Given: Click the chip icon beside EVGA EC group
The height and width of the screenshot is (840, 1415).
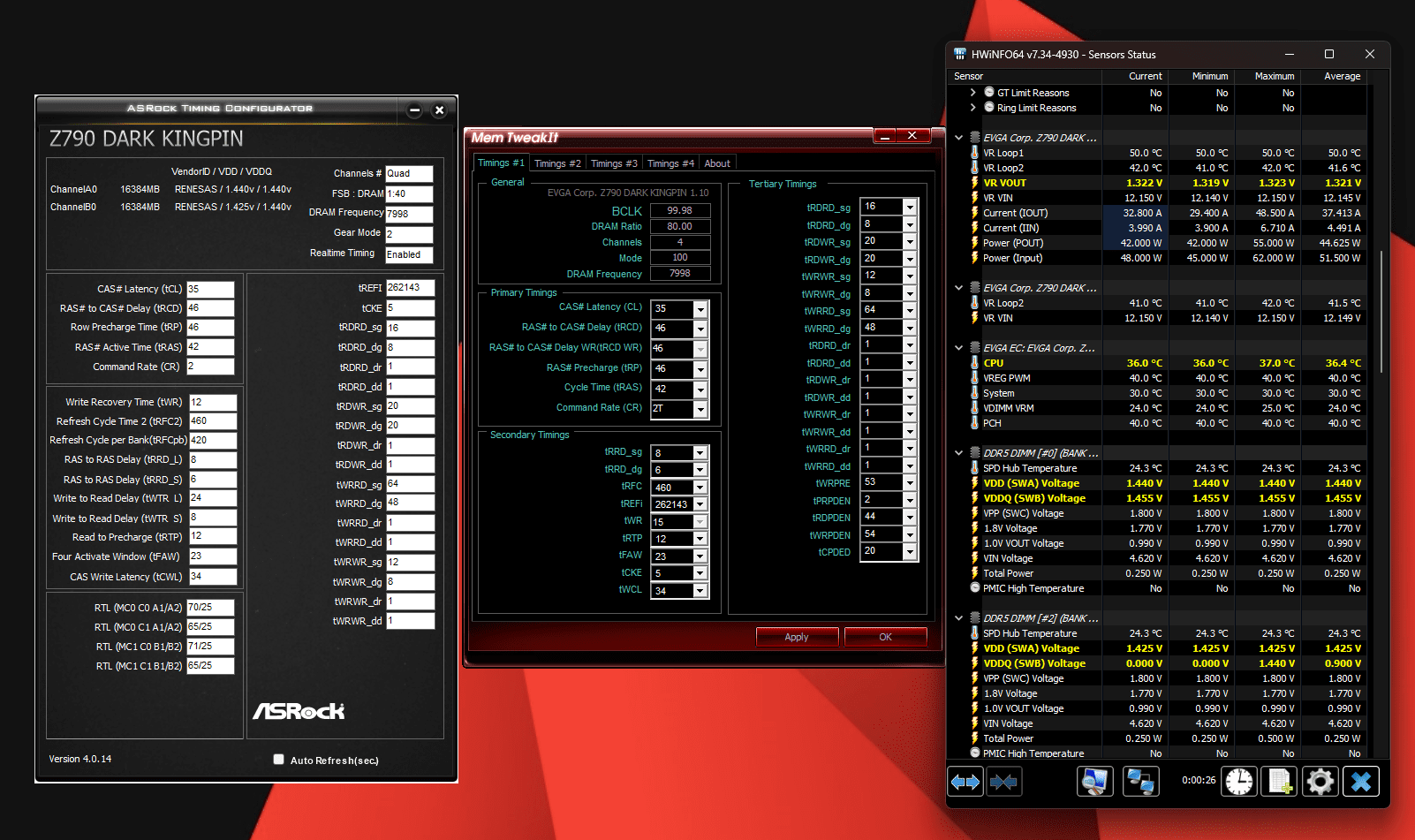Looking at the screenshot, I should (975, 348).
